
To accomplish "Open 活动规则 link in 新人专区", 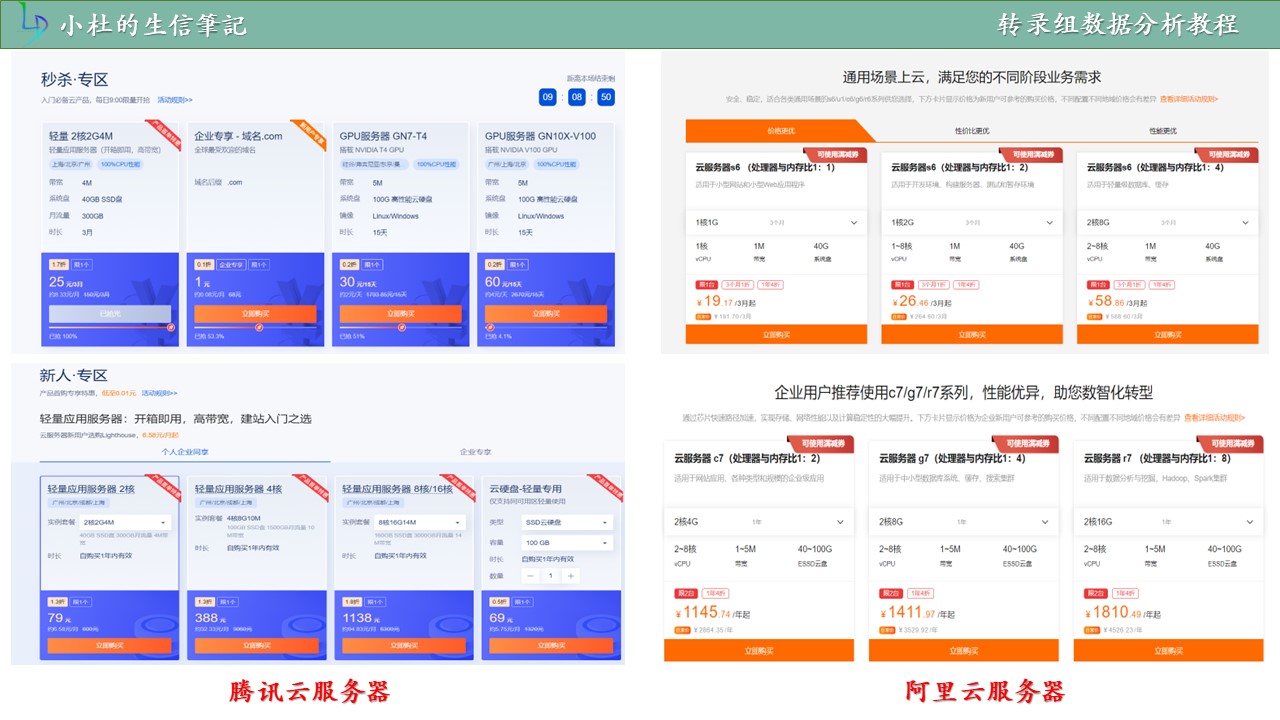I will [x=159, y=393].
